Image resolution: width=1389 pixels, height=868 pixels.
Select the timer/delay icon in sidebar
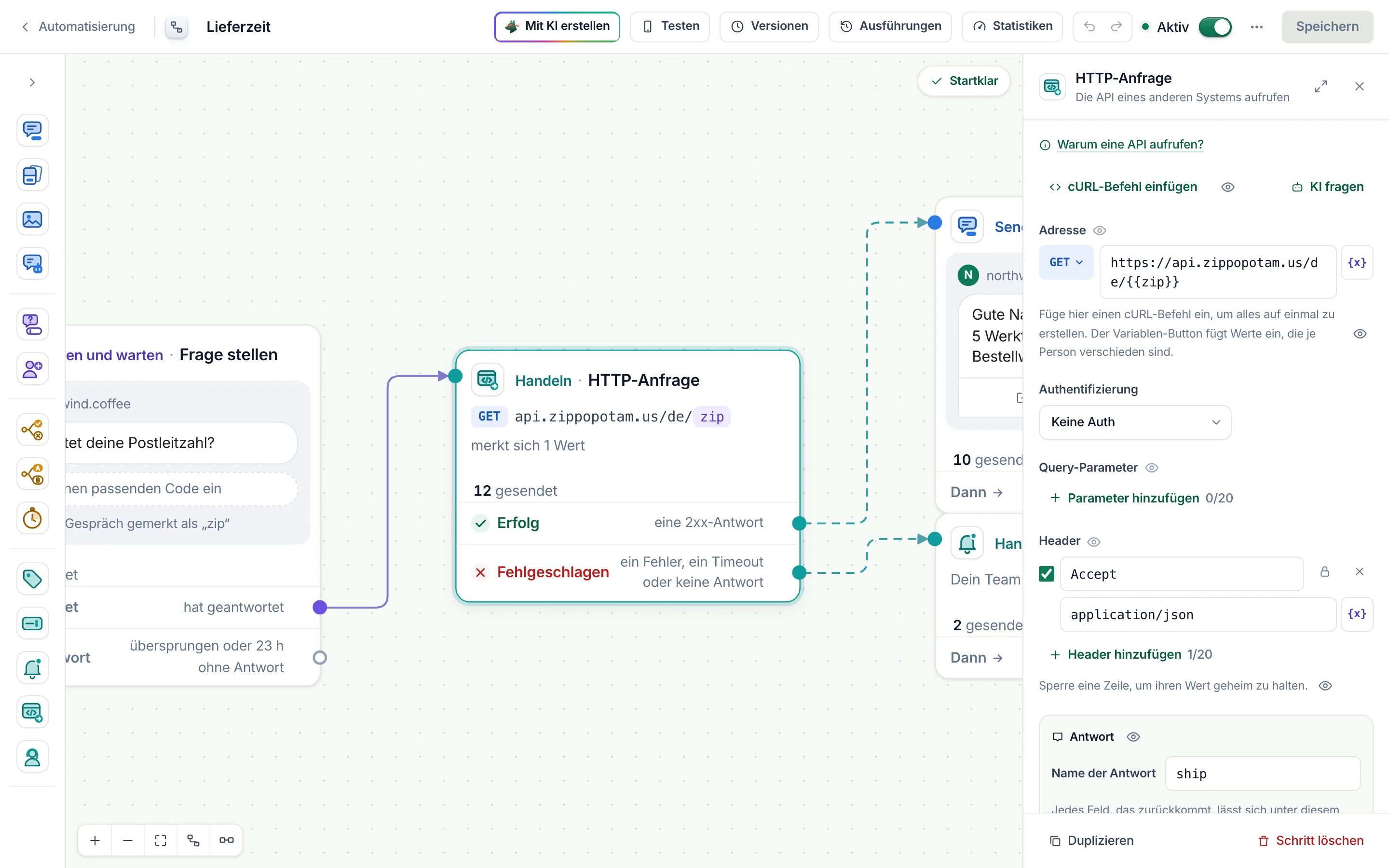[x=32, y=518]
